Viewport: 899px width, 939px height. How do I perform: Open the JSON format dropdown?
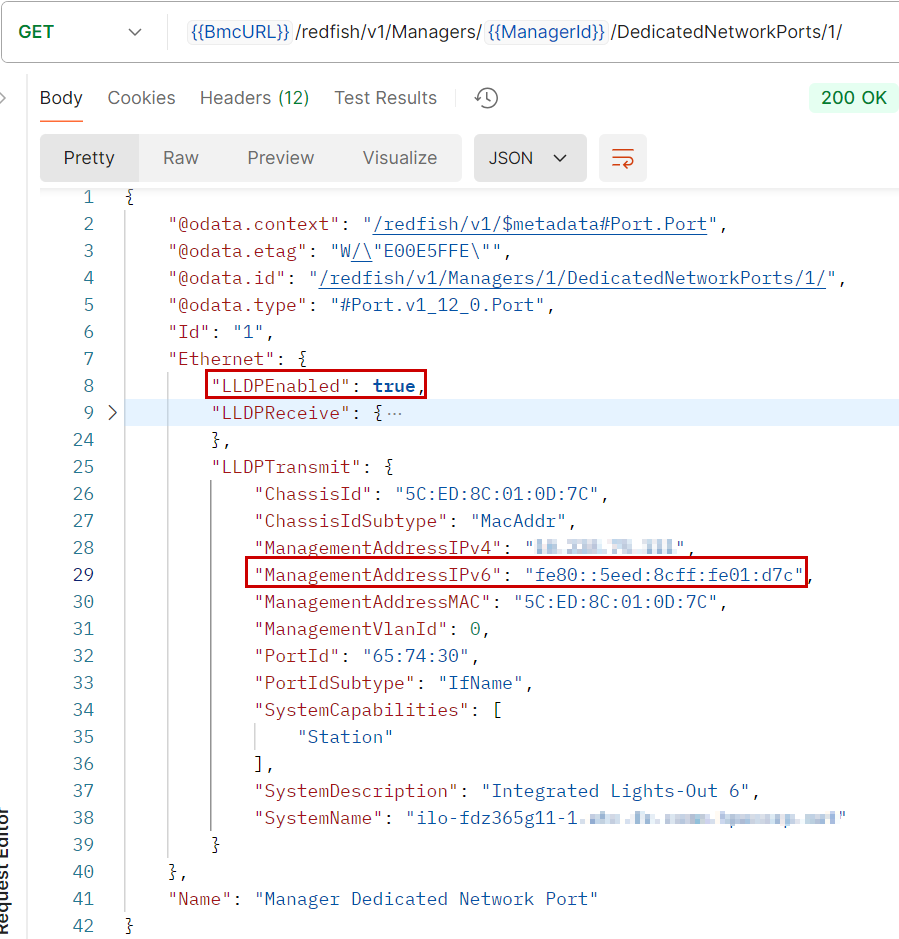[x=530, y=158]
